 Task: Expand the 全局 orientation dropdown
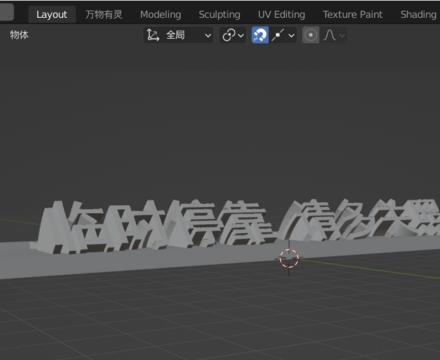click(179, 35)
